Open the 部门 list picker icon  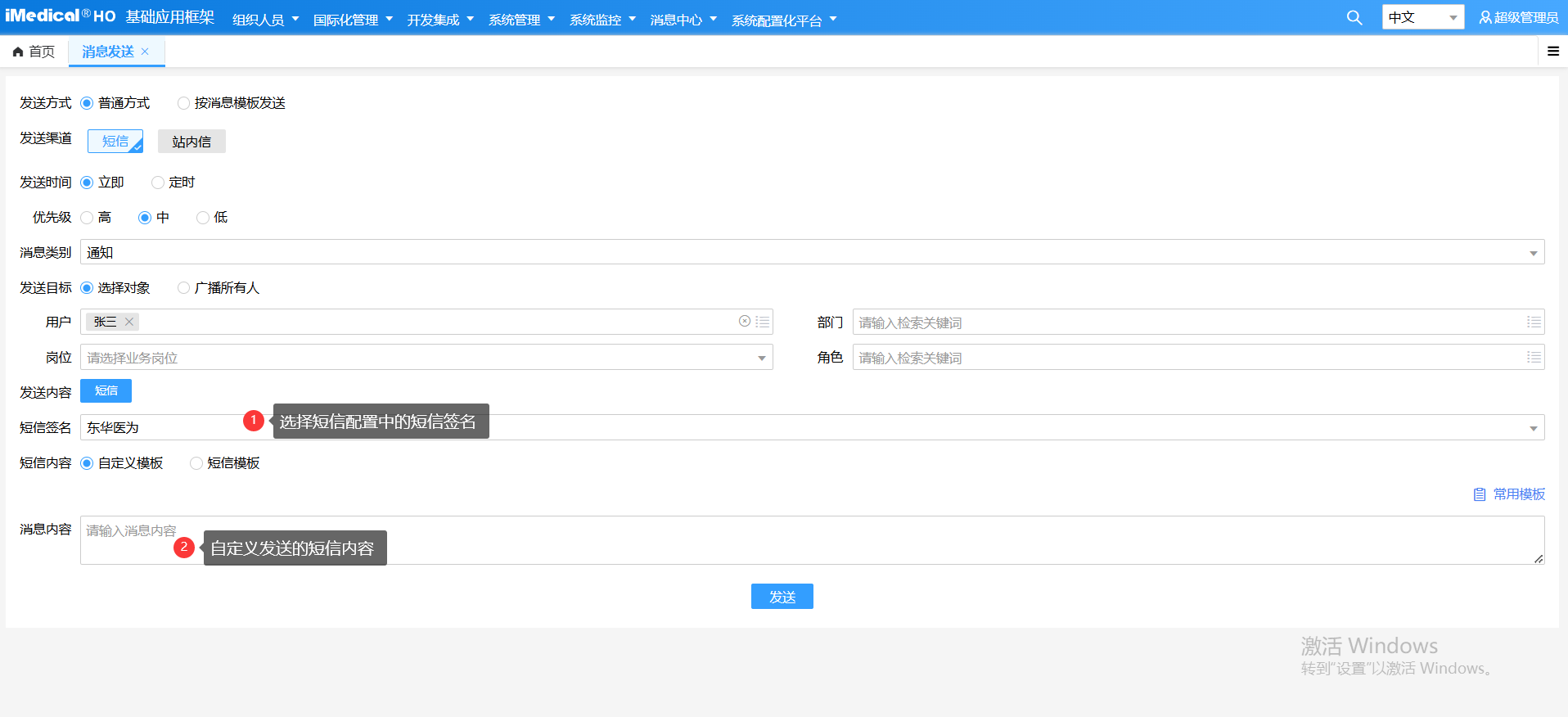point(1534,322)
